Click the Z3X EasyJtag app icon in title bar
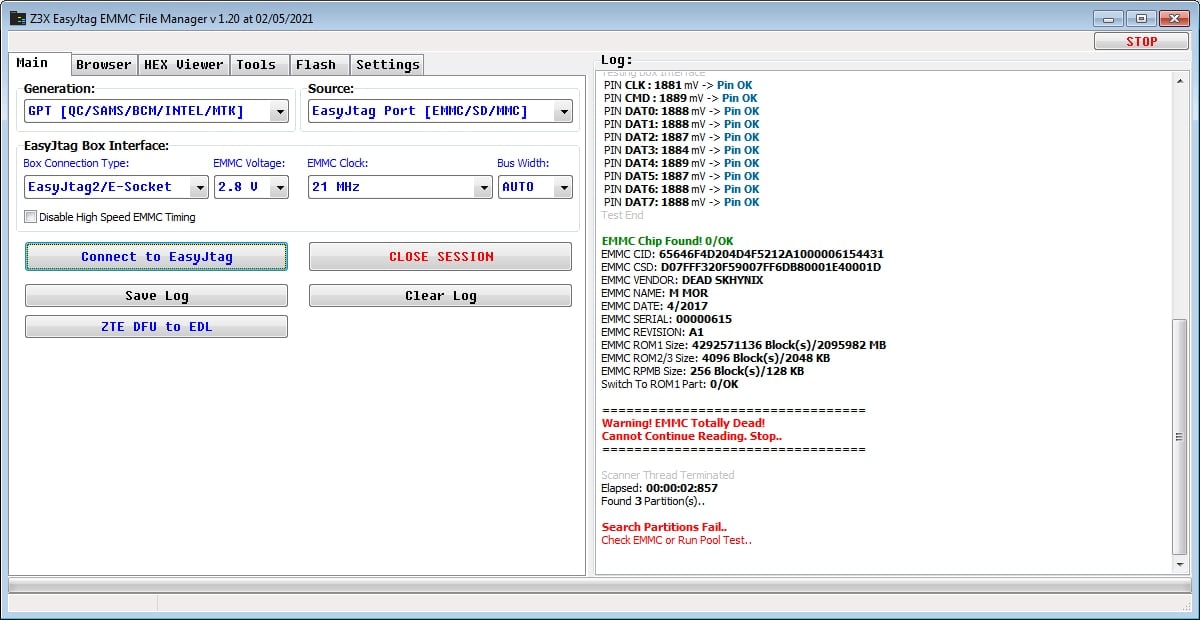The image size is (1200, 620). (x=17, y=18)
